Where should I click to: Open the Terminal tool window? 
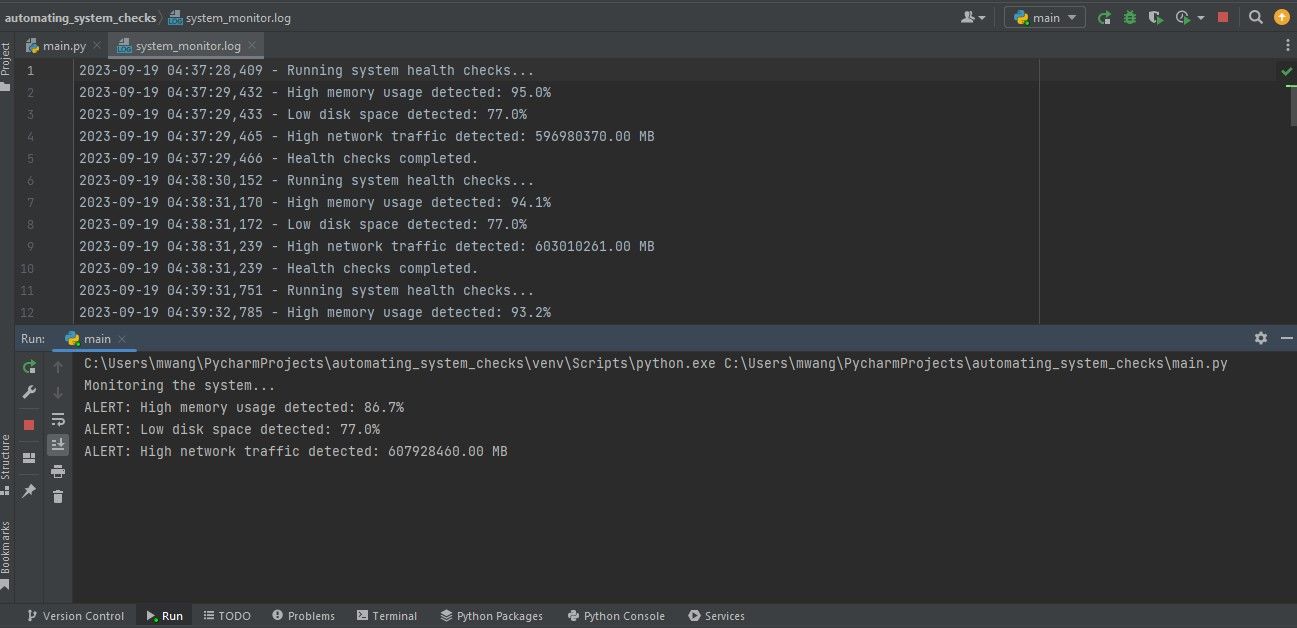point(386,615)
